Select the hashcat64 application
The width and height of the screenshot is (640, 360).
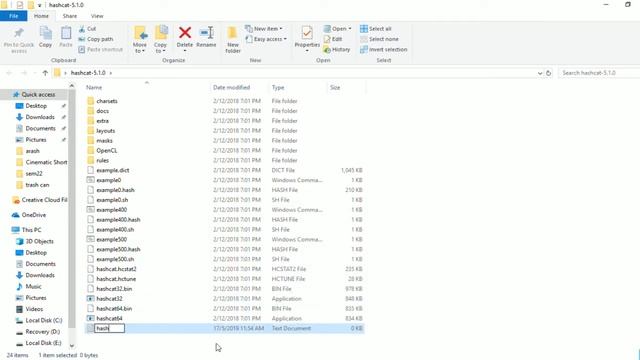(x=109, y=318)
